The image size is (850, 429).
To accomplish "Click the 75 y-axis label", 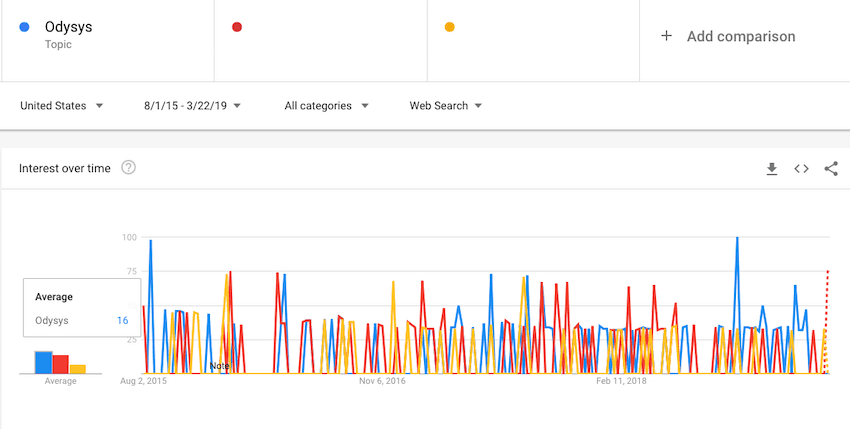I will click(x=131, y=271).
